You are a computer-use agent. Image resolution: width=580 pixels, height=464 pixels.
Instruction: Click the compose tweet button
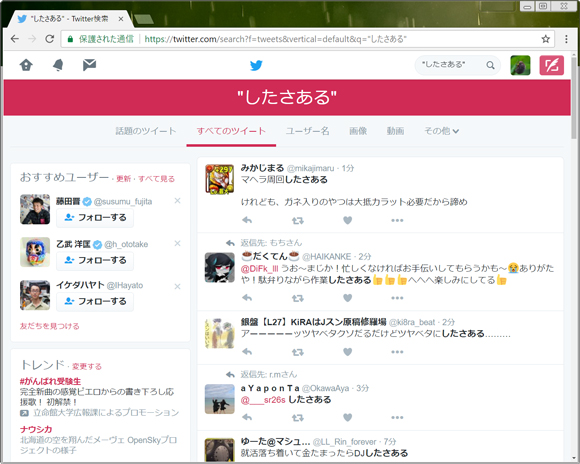(x=552, y=65)
